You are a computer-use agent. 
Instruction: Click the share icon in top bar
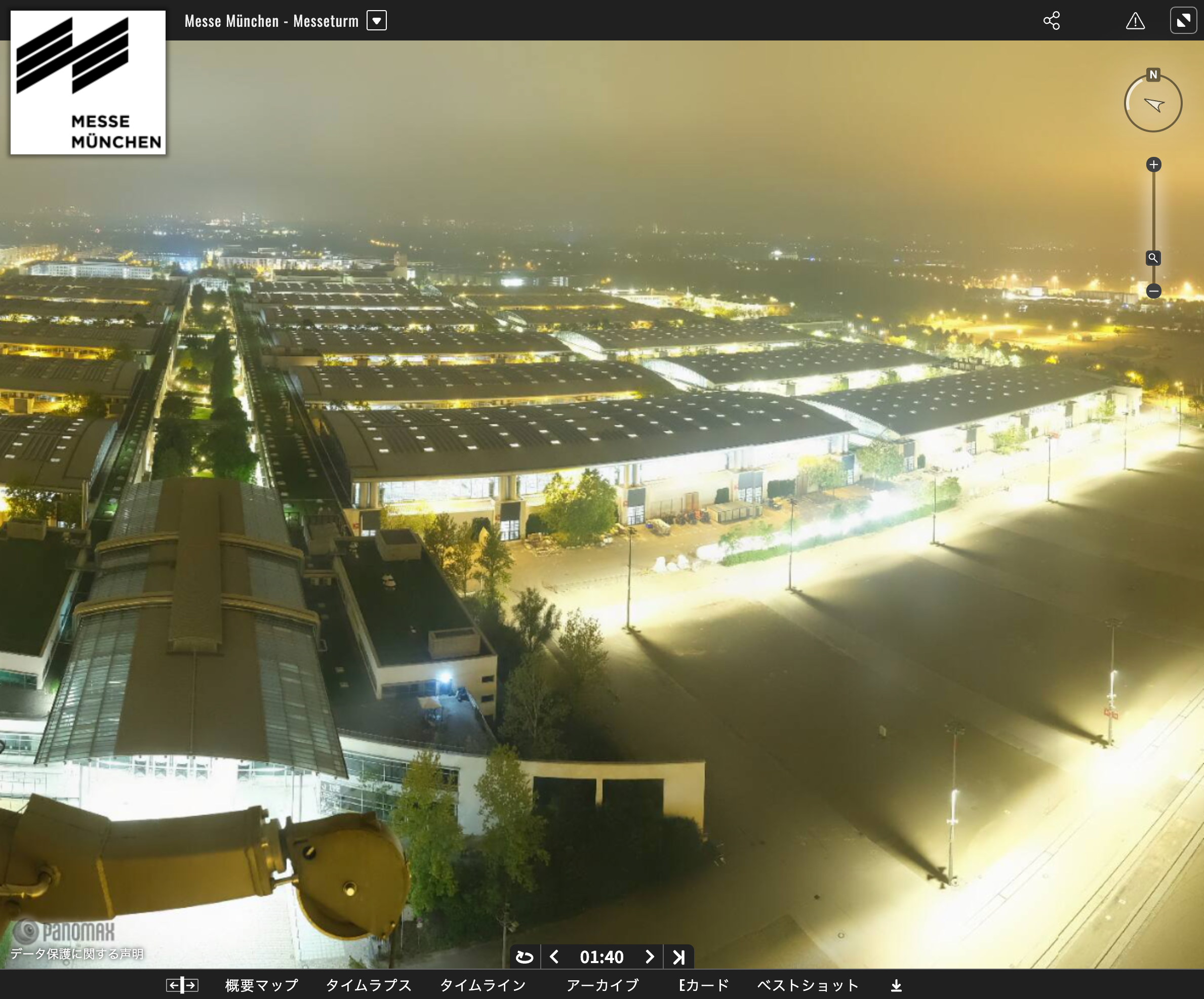1051,21
